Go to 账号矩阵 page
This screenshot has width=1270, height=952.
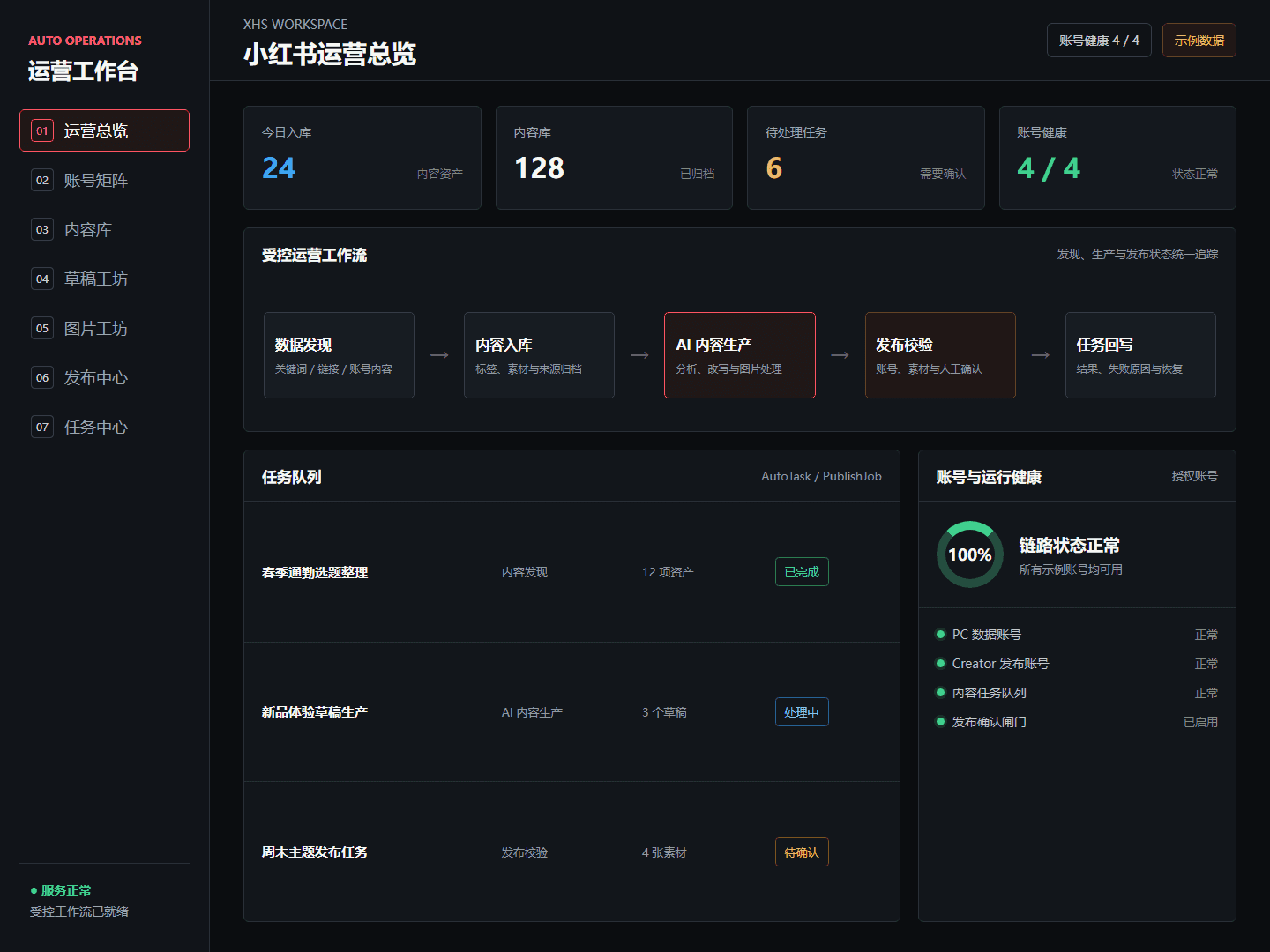click(104, 180)
